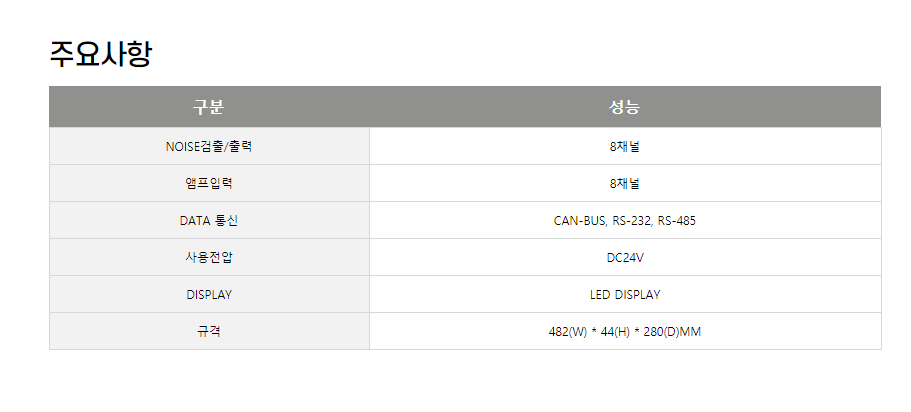
Task: Click the LED DISPLAY value cell
Action: (x=625, y=295)
